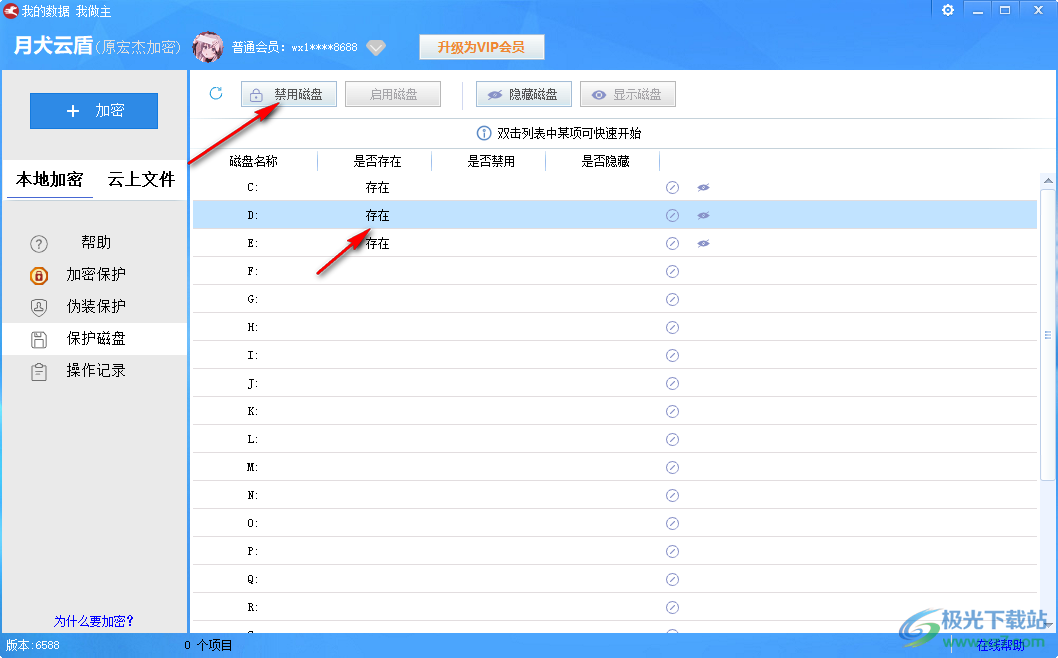The image size is (1058, 658).
Task: Click disable icon for drive O:
Action: [672, 524]
